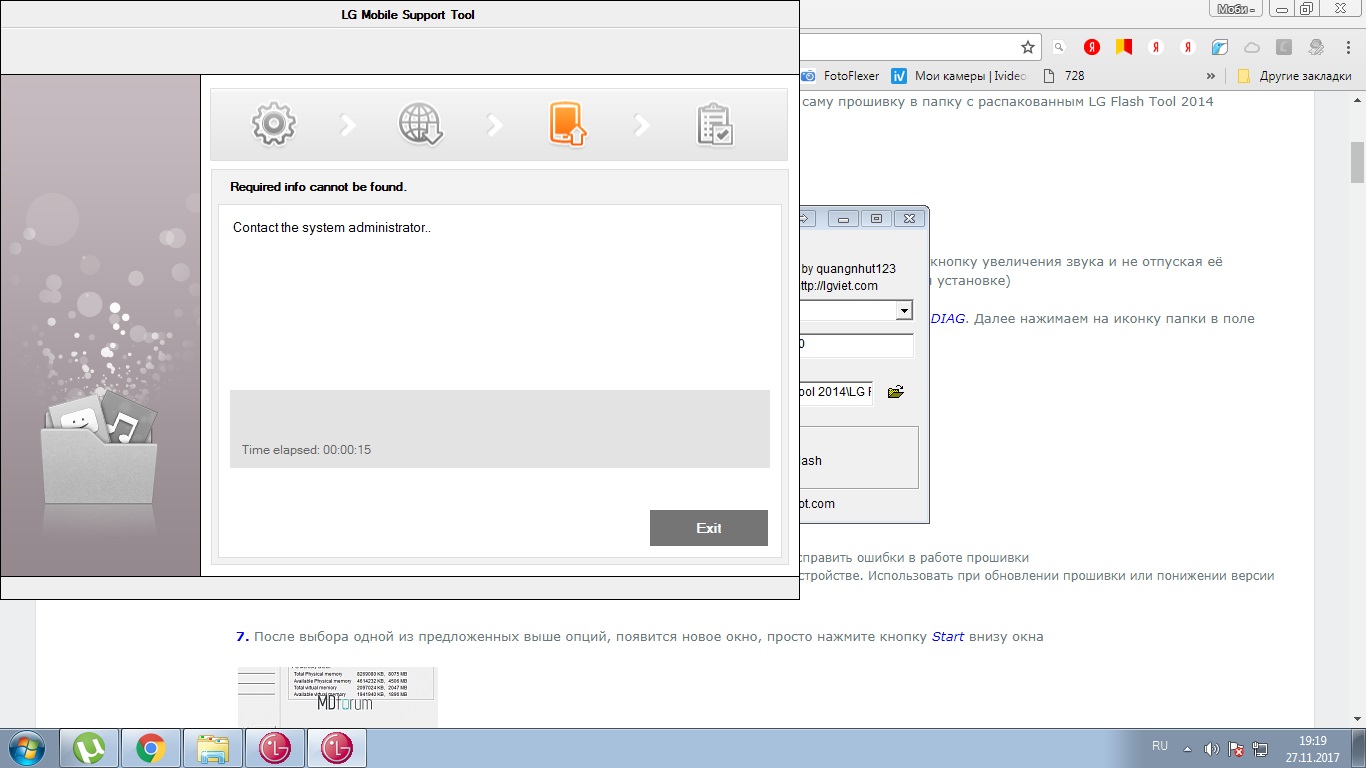Show hidden tray icons arrow
The height and width of the screenshot is (768, 1366).
[1187, 748]
